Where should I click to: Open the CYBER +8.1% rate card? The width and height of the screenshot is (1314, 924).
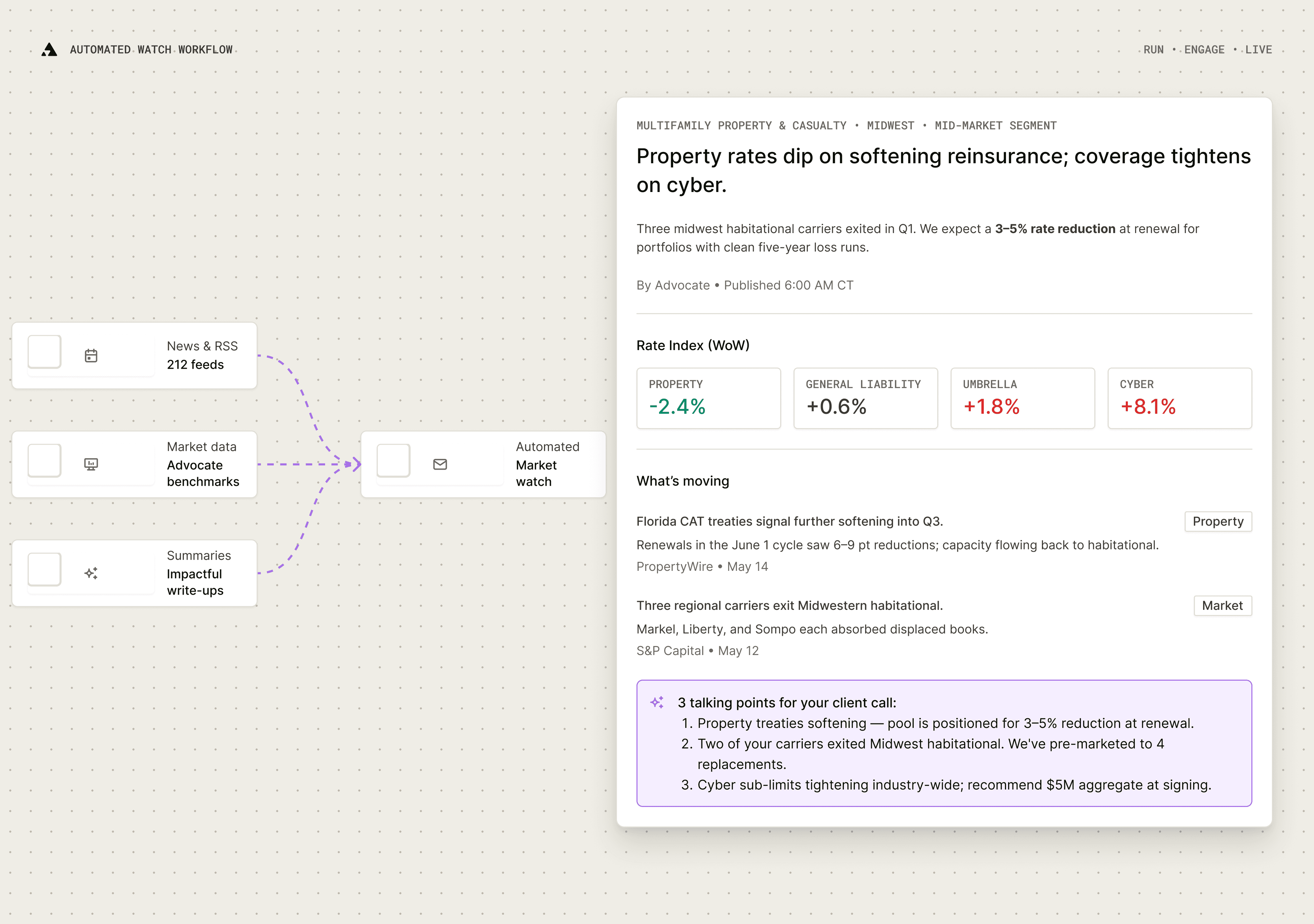pos(1180,398)
